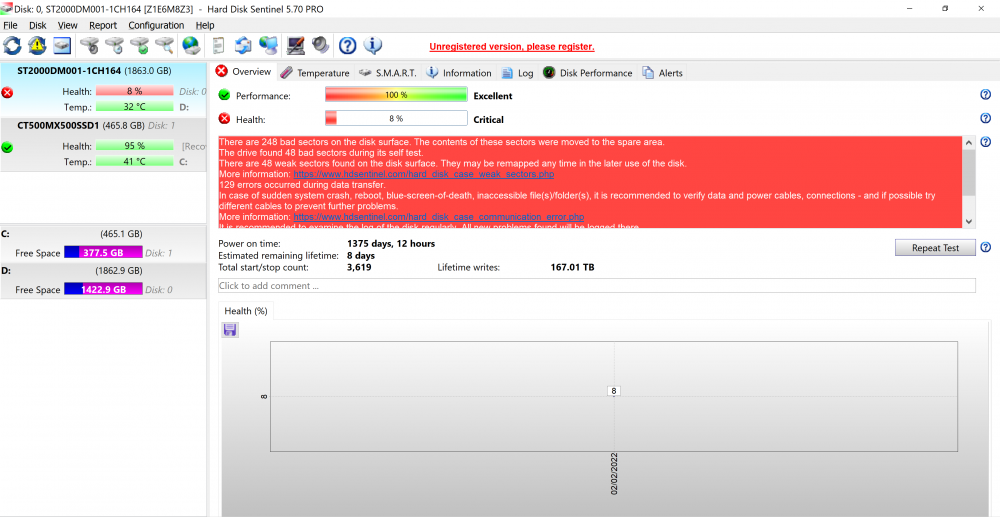The height and width of the screenshot is (517, 1000).
Task: Click red critical icon for ST2000DM001 disk
Action: coord(8,92)
